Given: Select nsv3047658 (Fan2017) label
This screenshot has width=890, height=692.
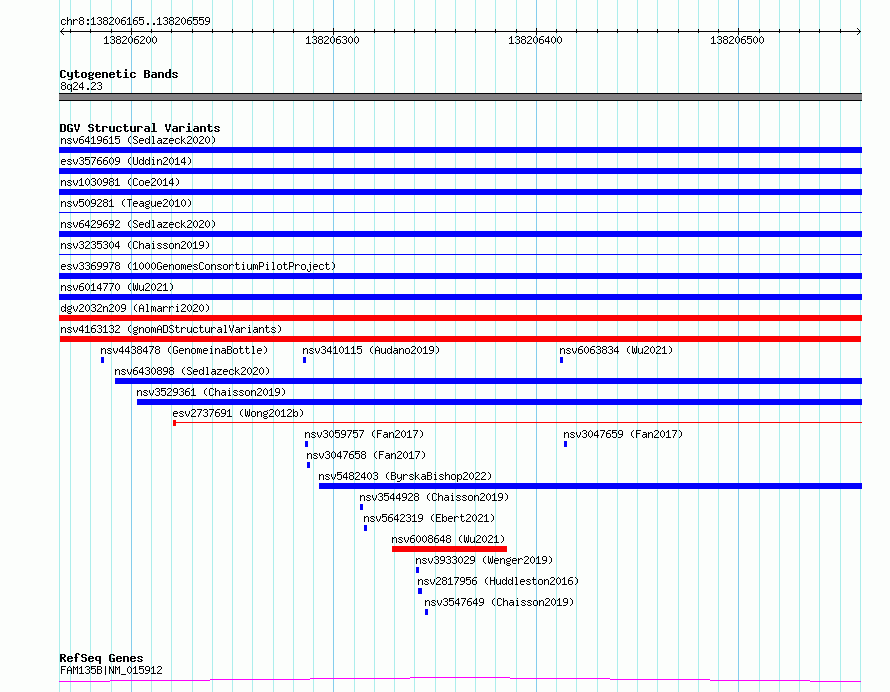Looking at the screenshot, I should coord(366,455).
